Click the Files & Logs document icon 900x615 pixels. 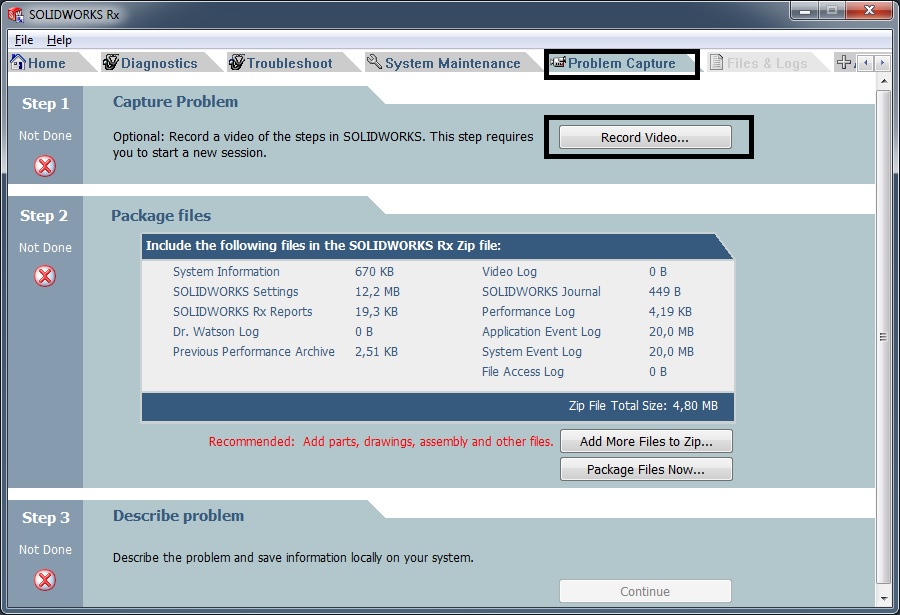pos(716,63)
